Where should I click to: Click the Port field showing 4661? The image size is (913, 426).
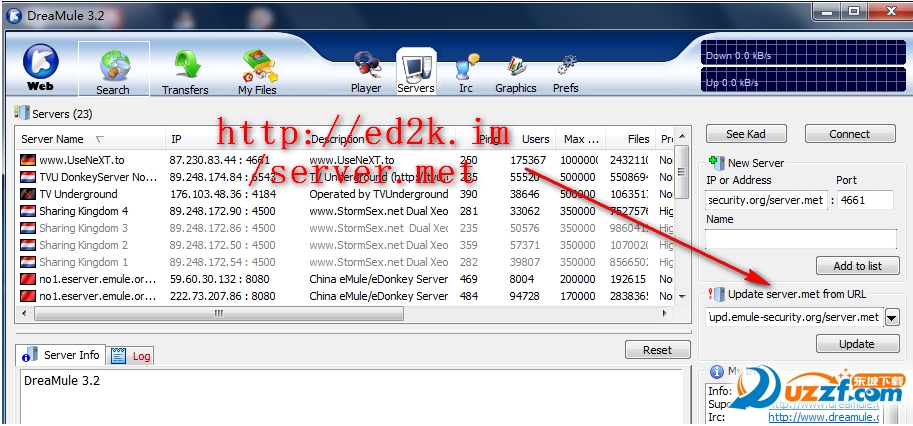point(865,200)
